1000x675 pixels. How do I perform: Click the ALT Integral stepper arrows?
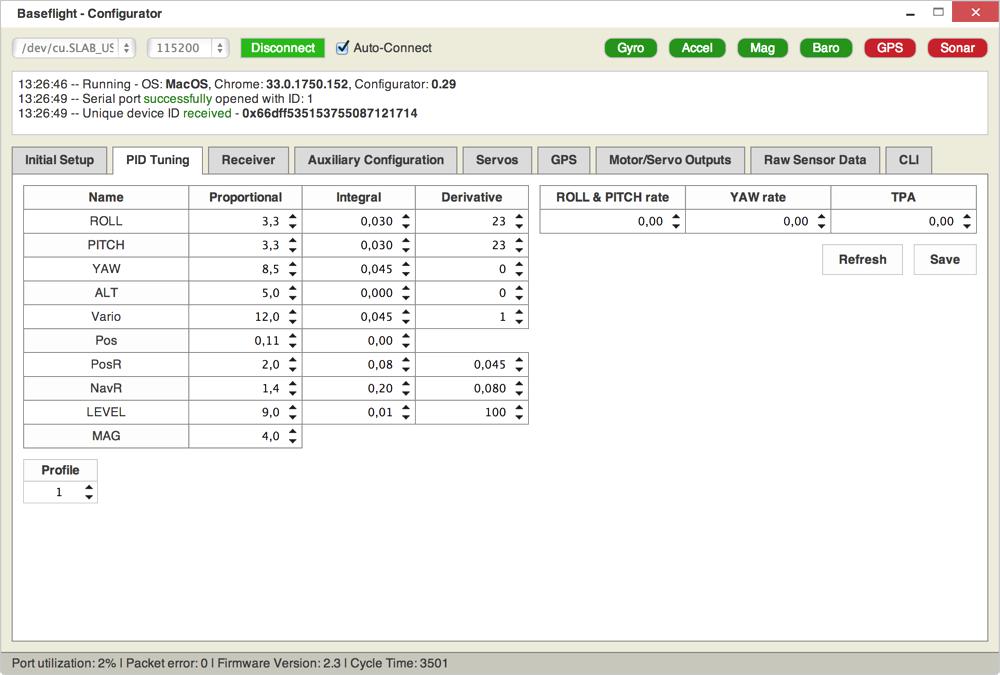pos(406,293)
